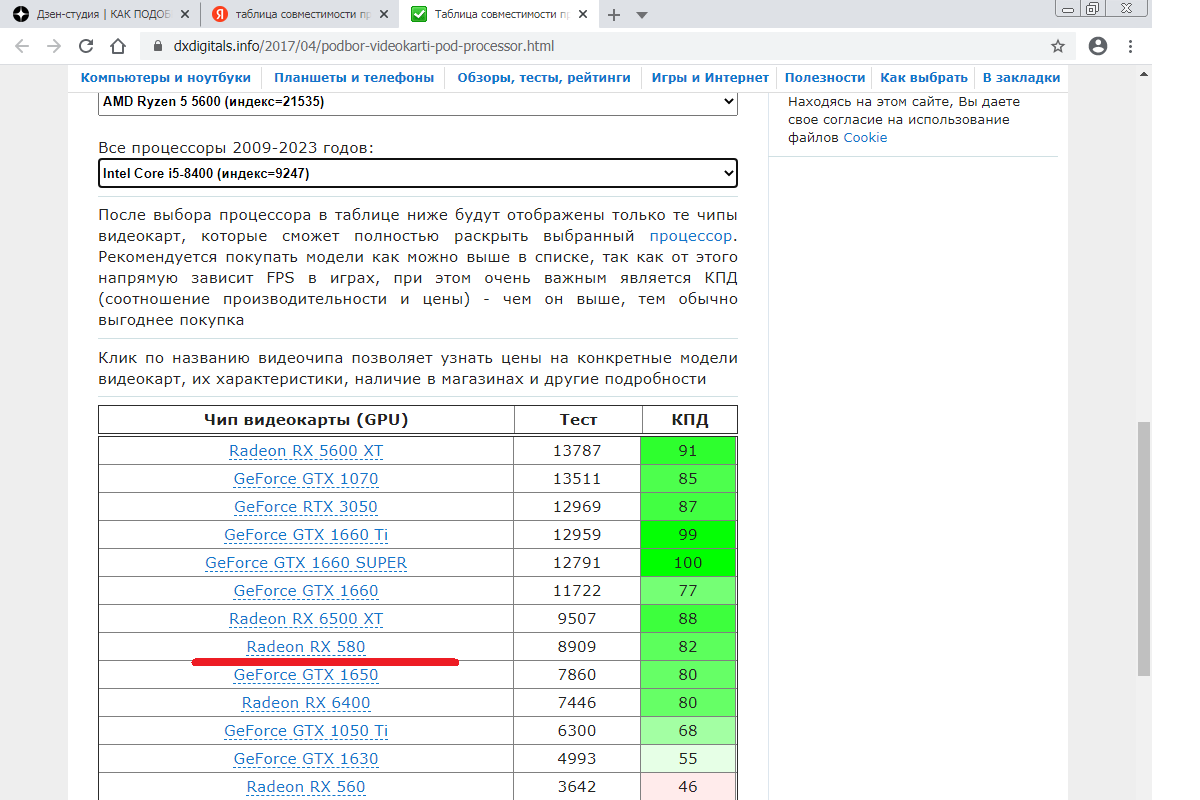Click the КПД 99 green cell
The image size is (1200, 800).
click(688, 535)
